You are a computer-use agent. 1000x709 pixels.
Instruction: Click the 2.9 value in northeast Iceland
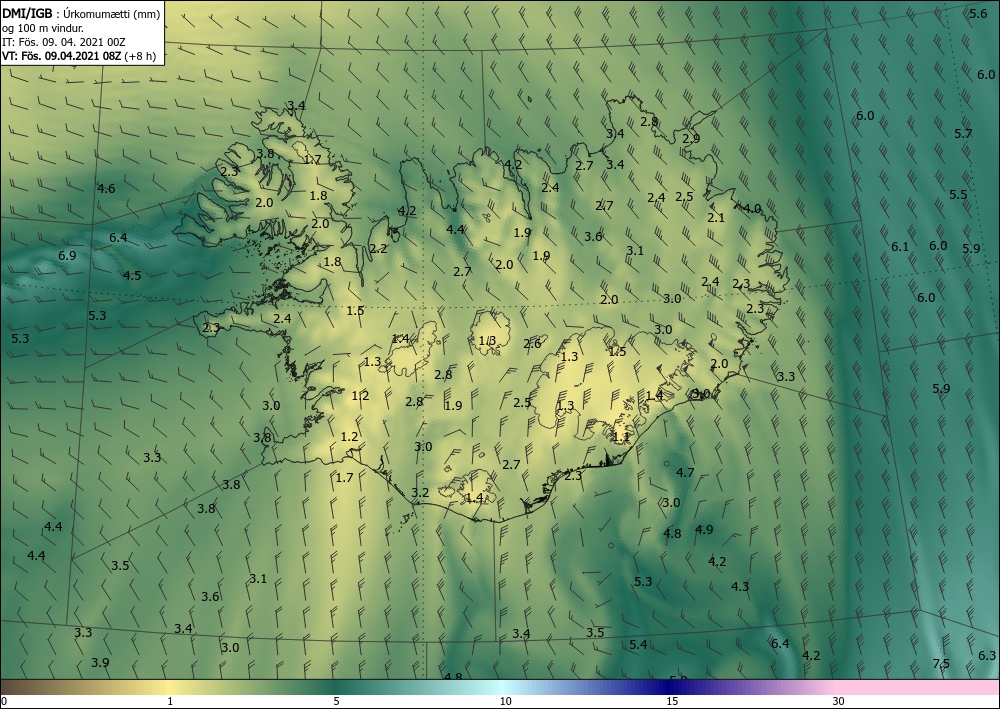coord(691,138)
